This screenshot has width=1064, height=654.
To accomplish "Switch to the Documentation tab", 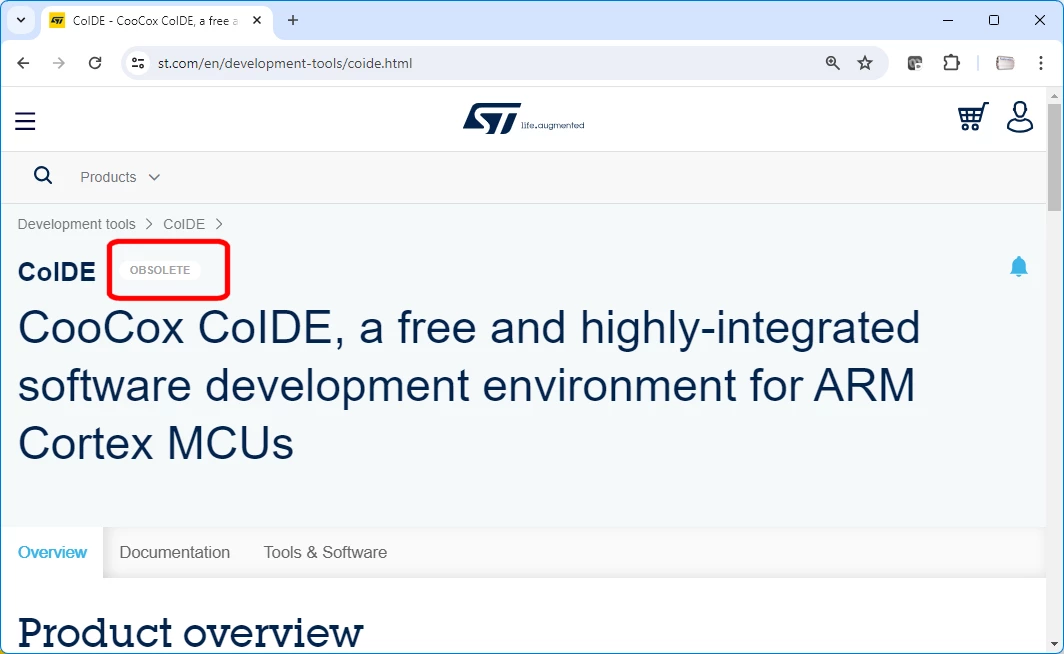I will pyautogui.click(x=174, y=552).
